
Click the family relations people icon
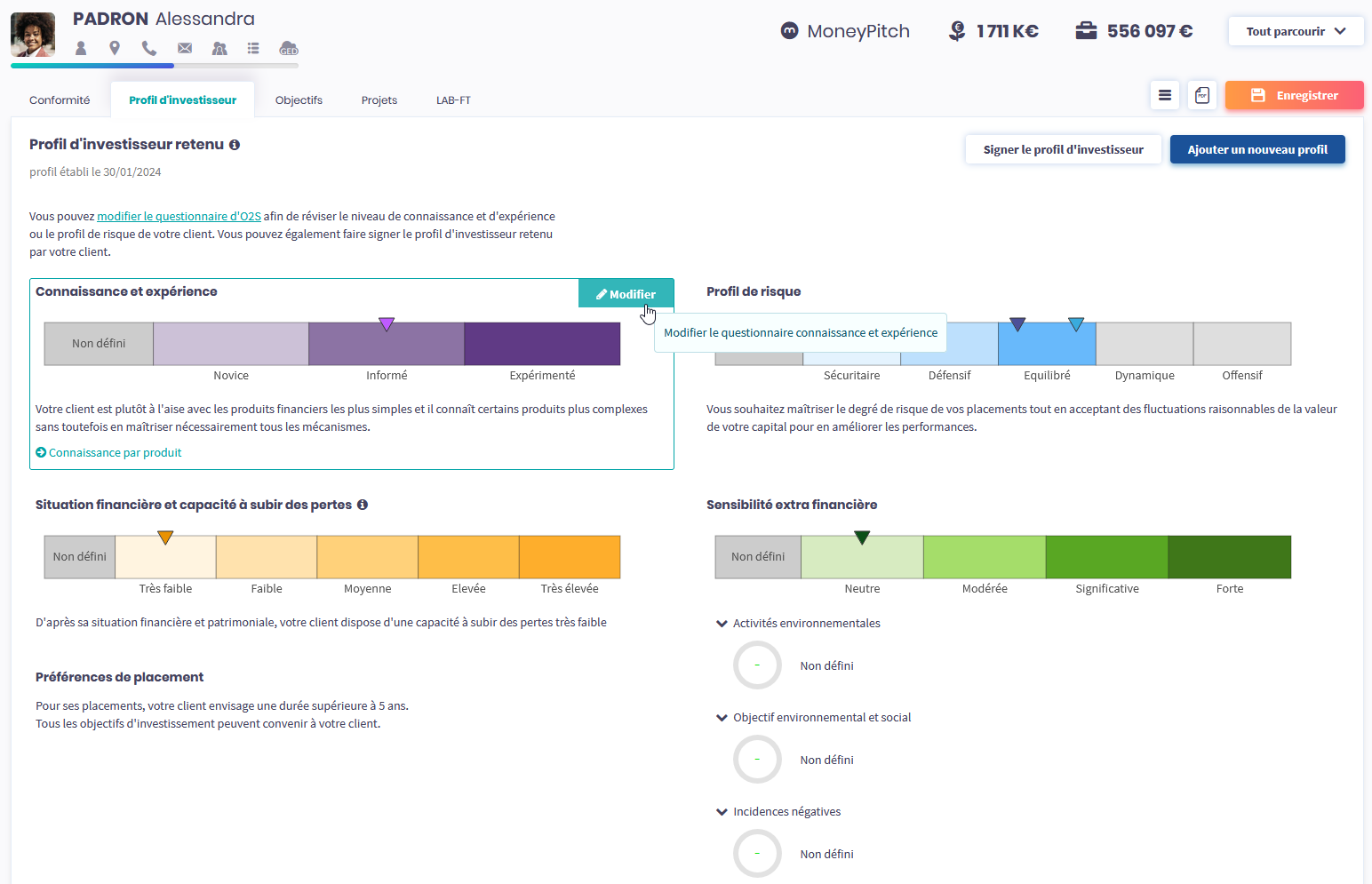point(219,48)
